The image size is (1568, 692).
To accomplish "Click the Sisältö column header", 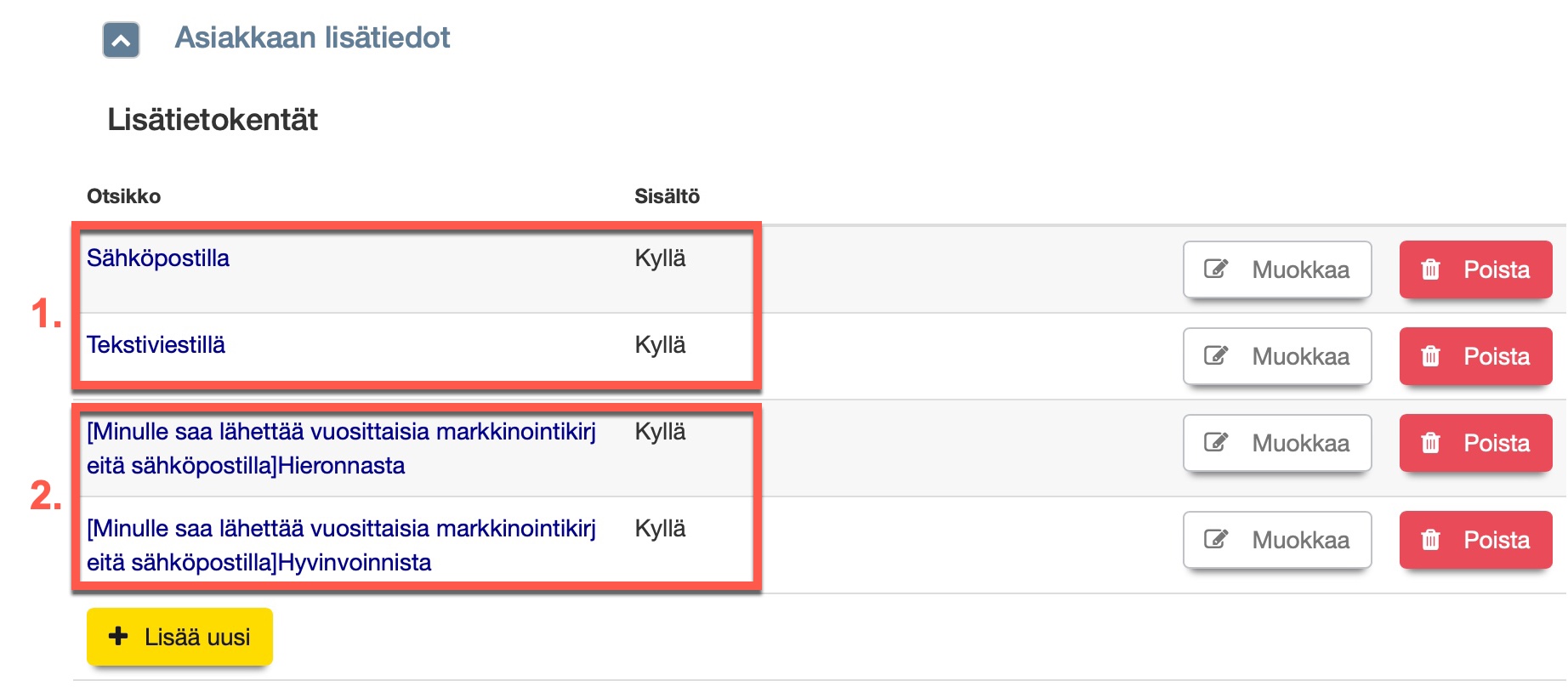I will tap(667, 196).
